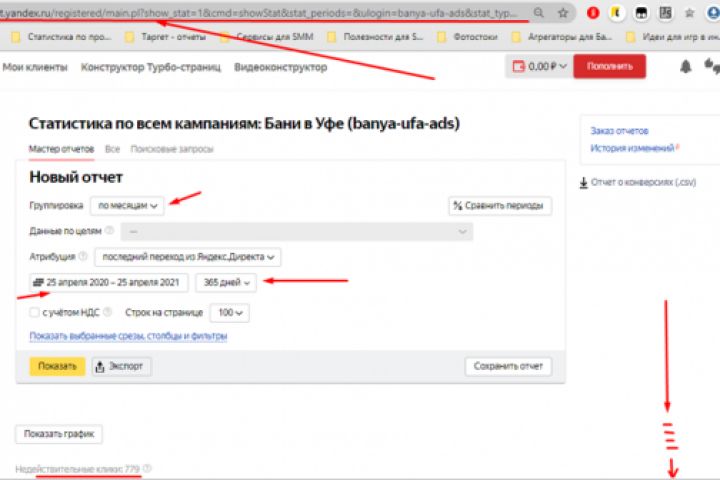Switch to Все tab

point(112,149)
